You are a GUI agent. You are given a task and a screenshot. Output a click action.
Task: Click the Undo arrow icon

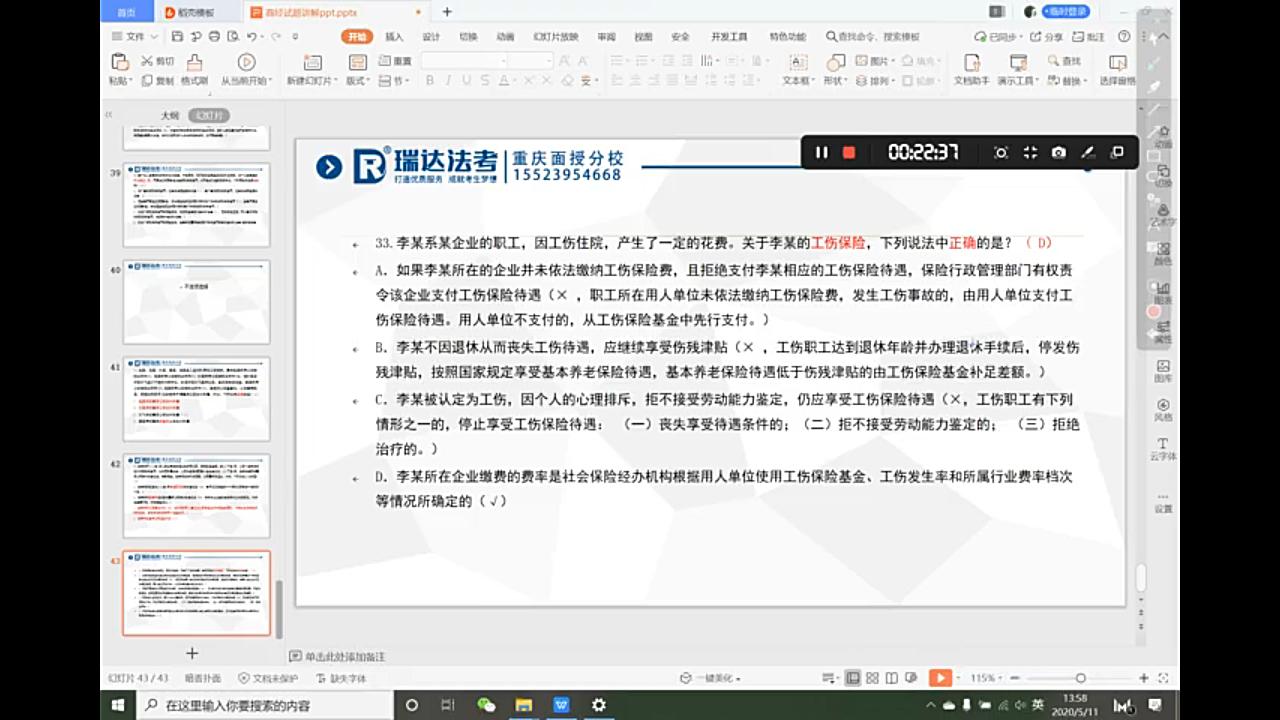click(251, 36)
